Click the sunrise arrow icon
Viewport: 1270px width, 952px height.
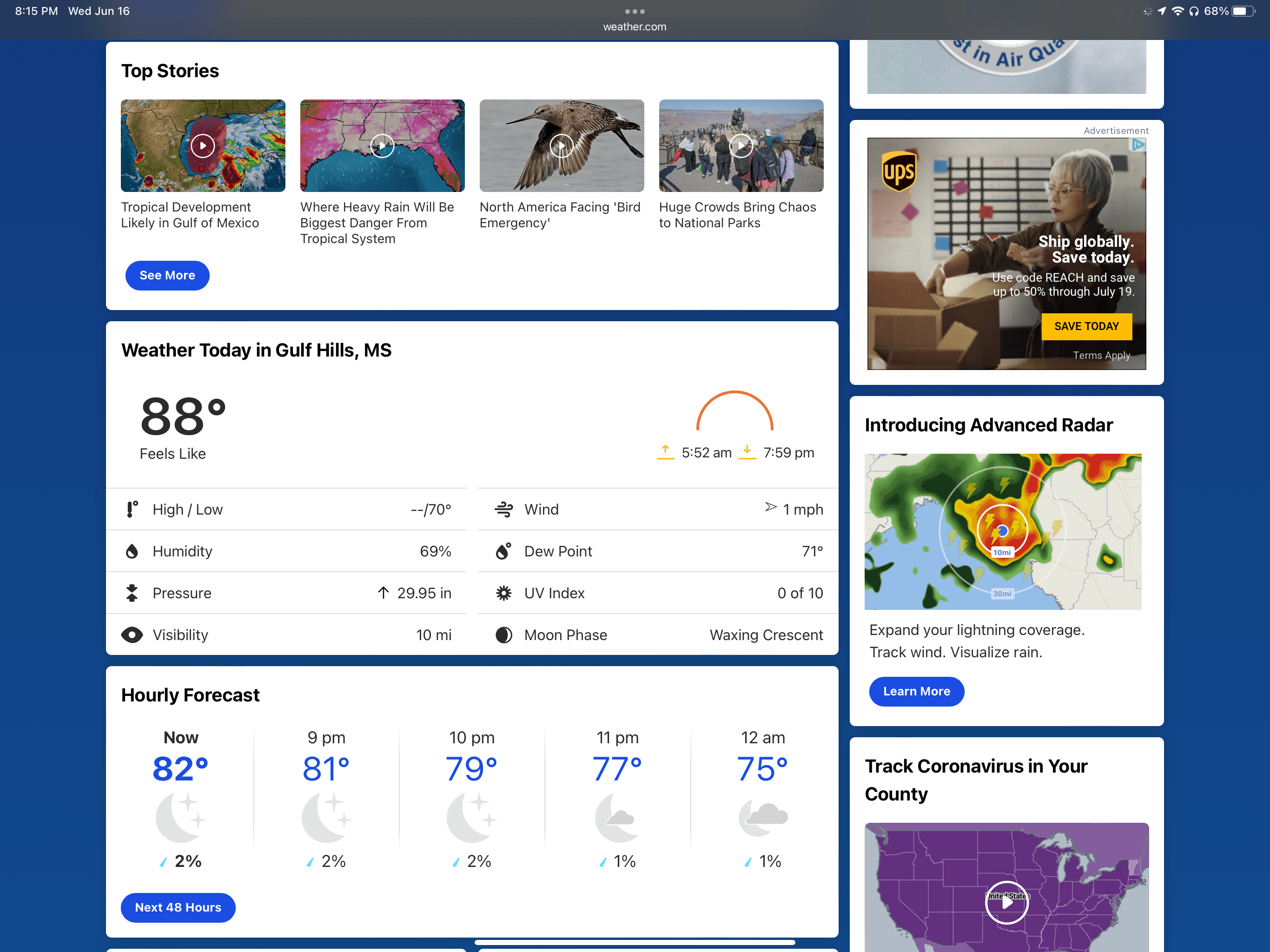665,452
